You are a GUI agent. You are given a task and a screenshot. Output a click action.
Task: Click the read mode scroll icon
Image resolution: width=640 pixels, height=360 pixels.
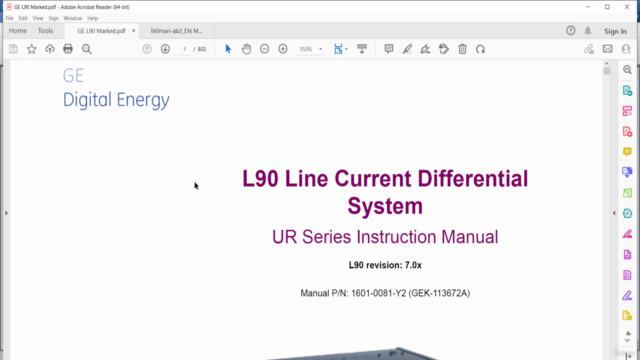point(362,49)
